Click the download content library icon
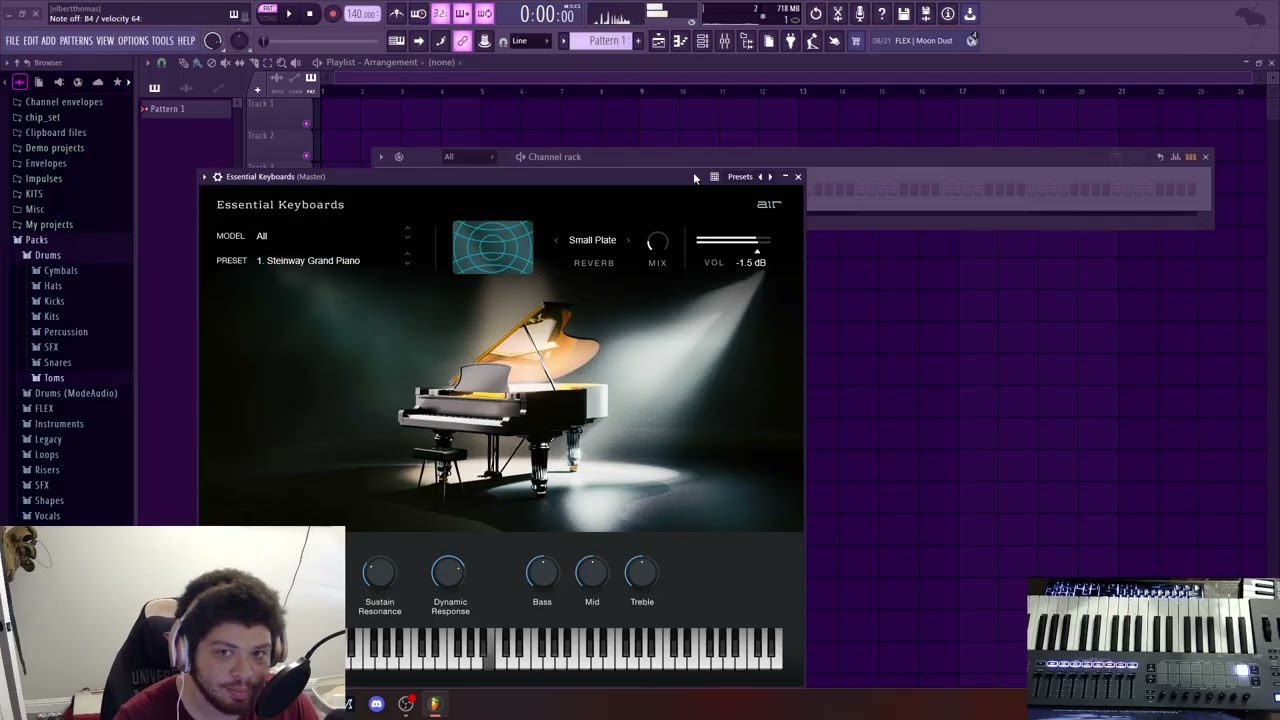This screenshot has width=1280, height=720. click(970, 14)
